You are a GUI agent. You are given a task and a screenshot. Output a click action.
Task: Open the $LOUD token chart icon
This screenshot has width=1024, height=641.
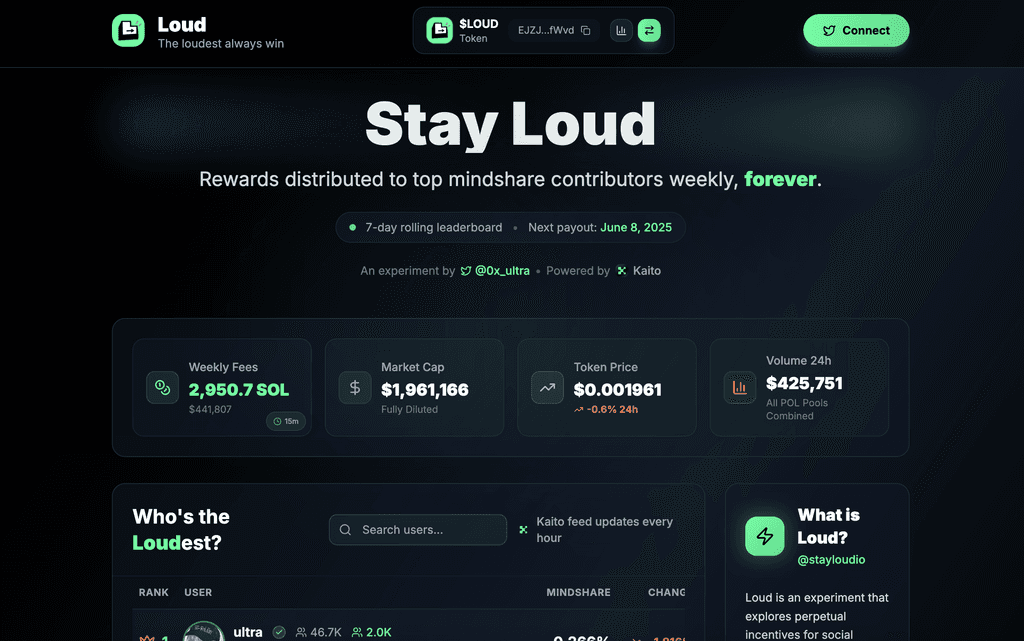[621, 30]
